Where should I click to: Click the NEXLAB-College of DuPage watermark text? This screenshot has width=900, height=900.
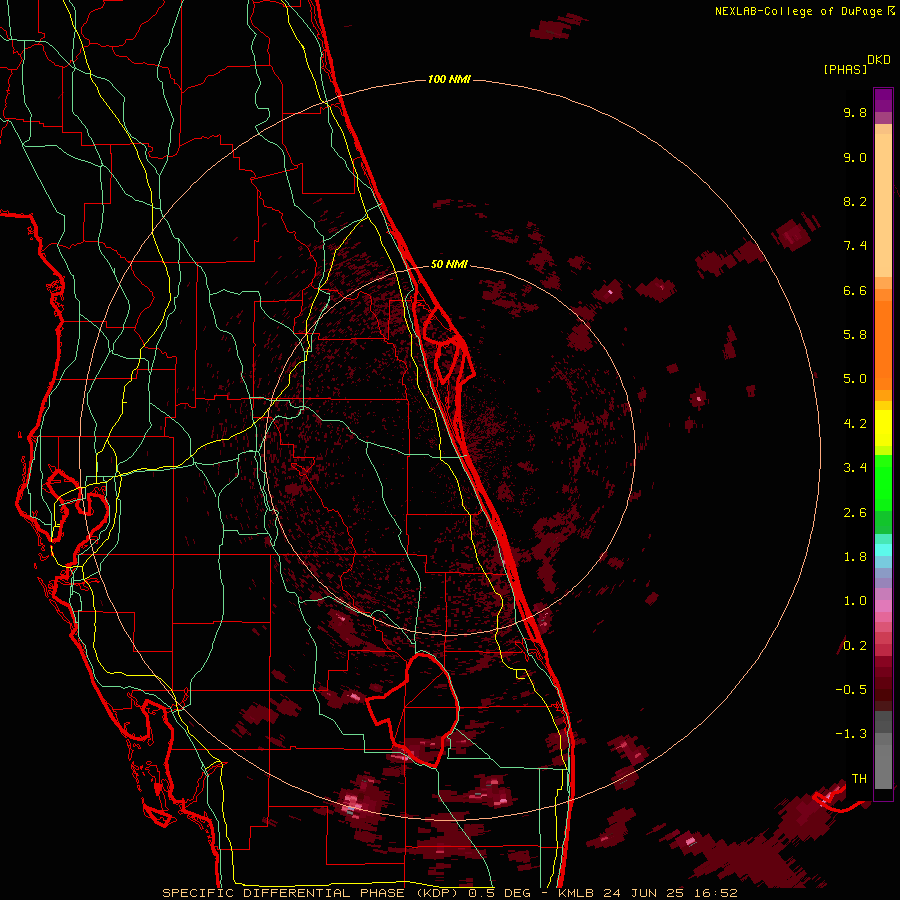click(x=801, y=11)
